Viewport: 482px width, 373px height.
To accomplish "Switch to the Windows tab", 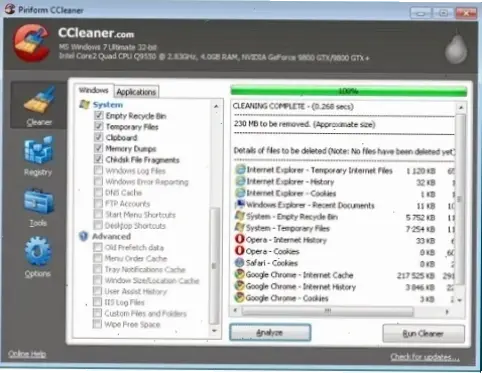I will 93,90.
